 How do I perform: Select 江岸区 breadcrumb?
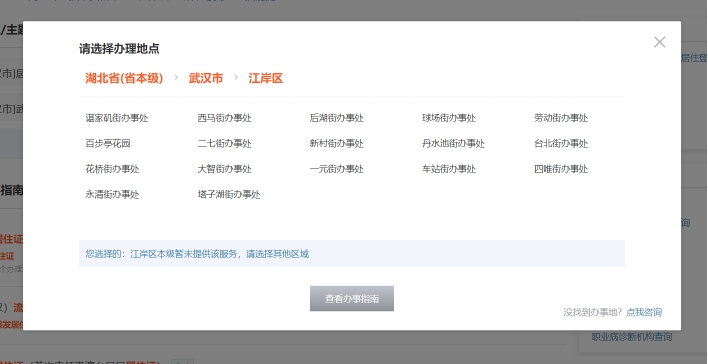[x=266, y=78]
